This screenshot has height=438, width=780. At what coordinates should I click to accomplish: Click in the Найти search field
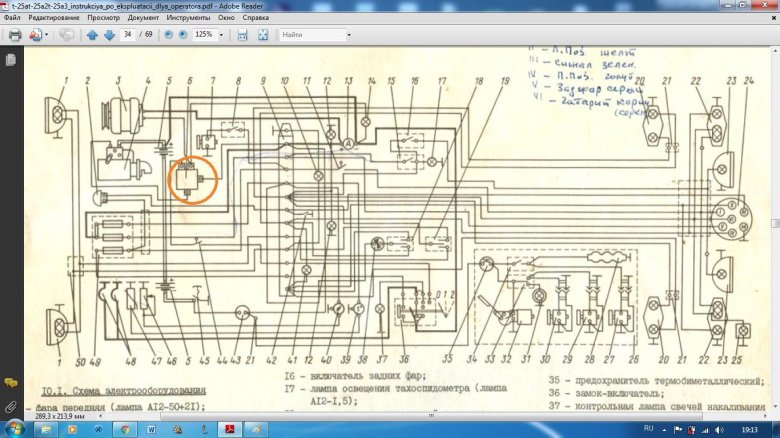click(x=311, y=34)
